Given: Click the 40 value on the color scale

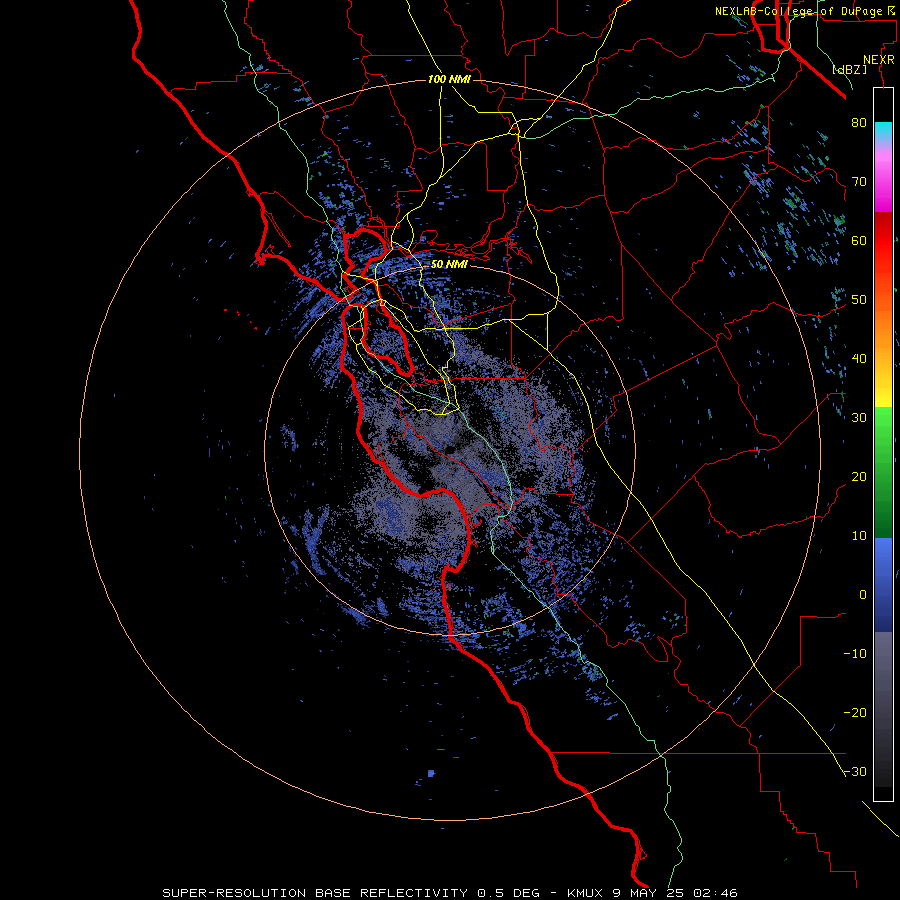Looking at the screenshot, I should (x=859, y=358).
